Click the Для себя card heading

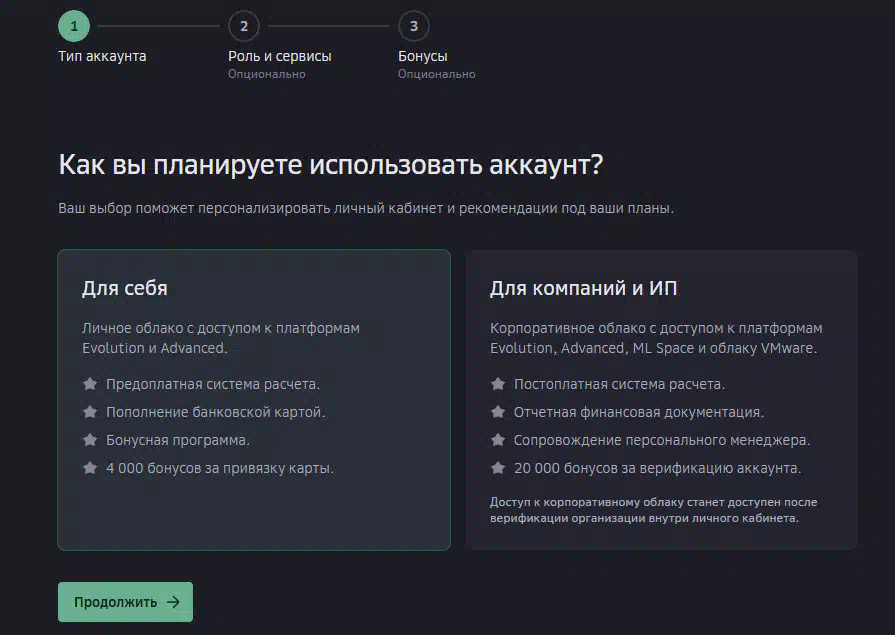[124, 288]
